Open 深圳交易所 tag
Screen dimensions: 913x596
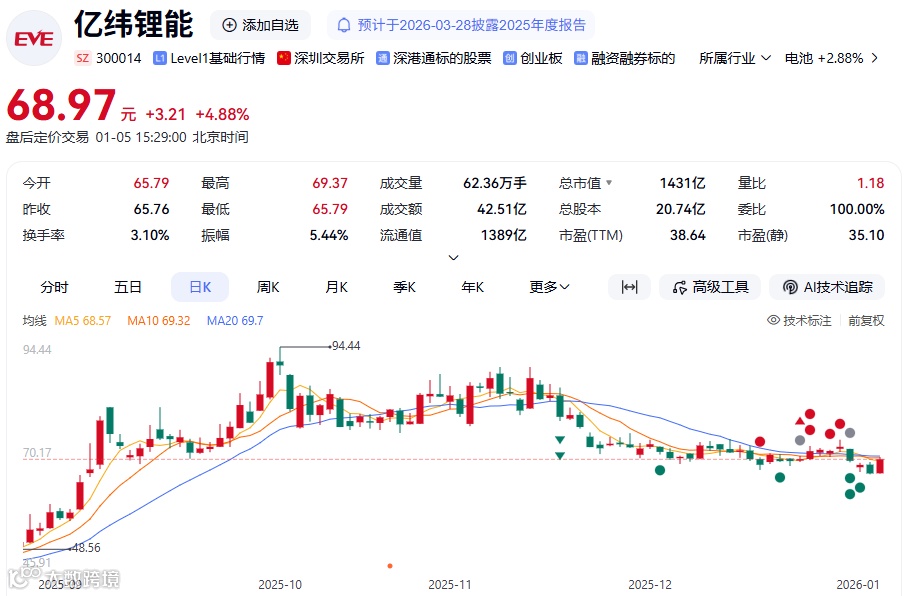click(329, 58)
